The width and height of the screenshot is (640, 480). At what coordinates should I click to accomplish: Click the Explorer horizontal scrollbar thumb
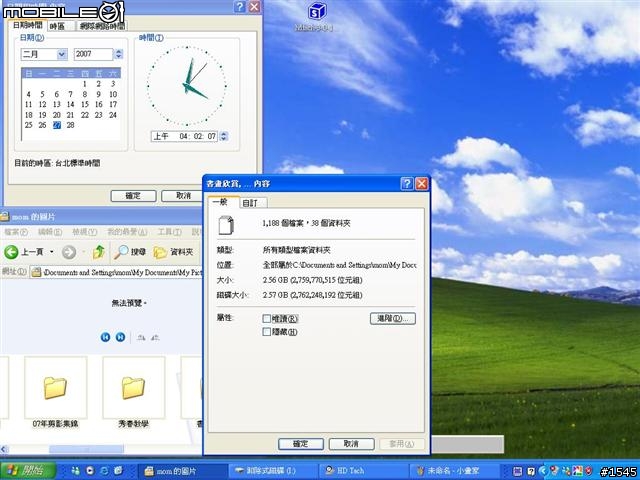point(86,449)
